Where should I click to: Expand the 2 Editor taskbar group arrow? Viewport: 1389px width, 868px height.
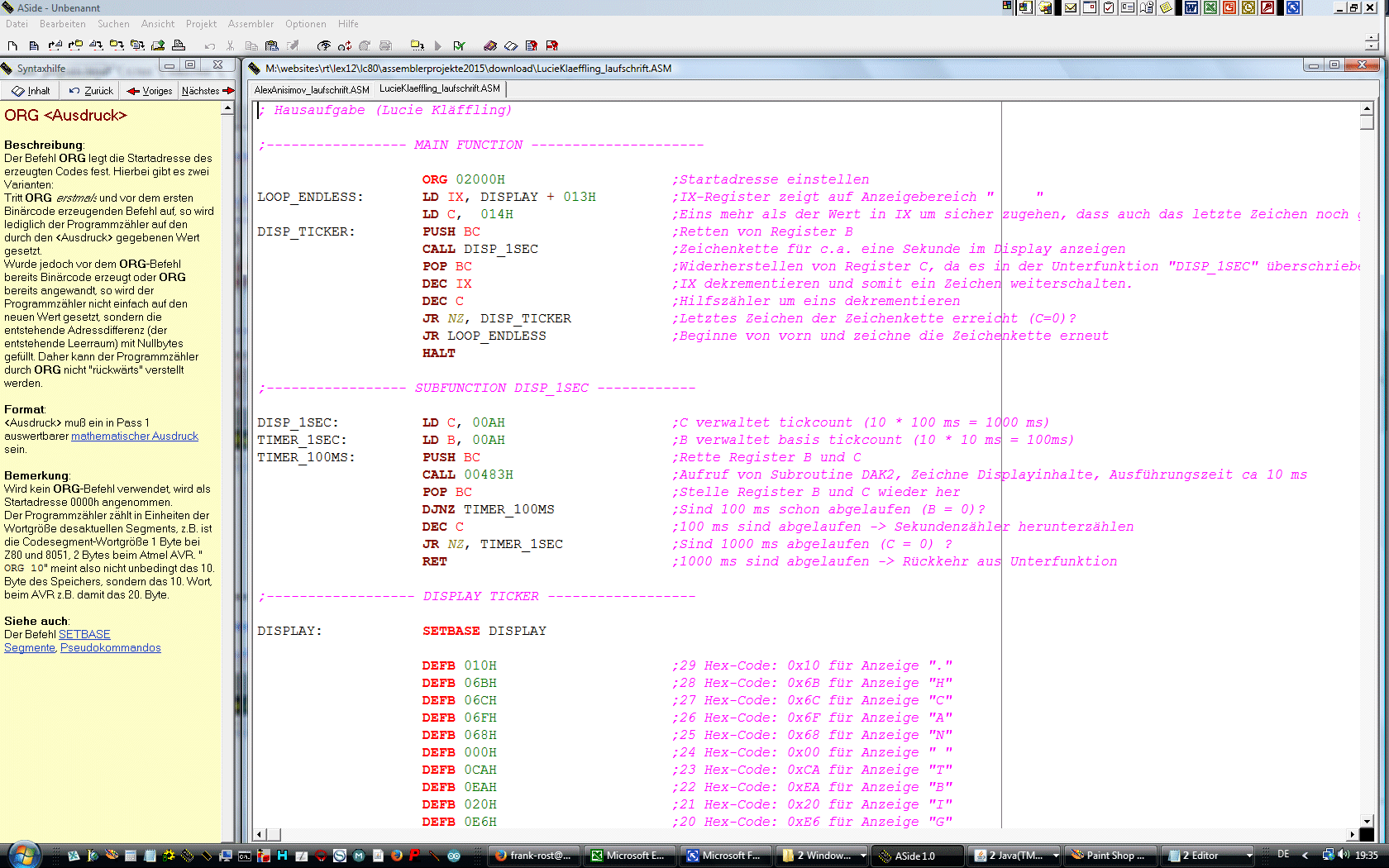pyautogui.click(x=1248, y=856)
